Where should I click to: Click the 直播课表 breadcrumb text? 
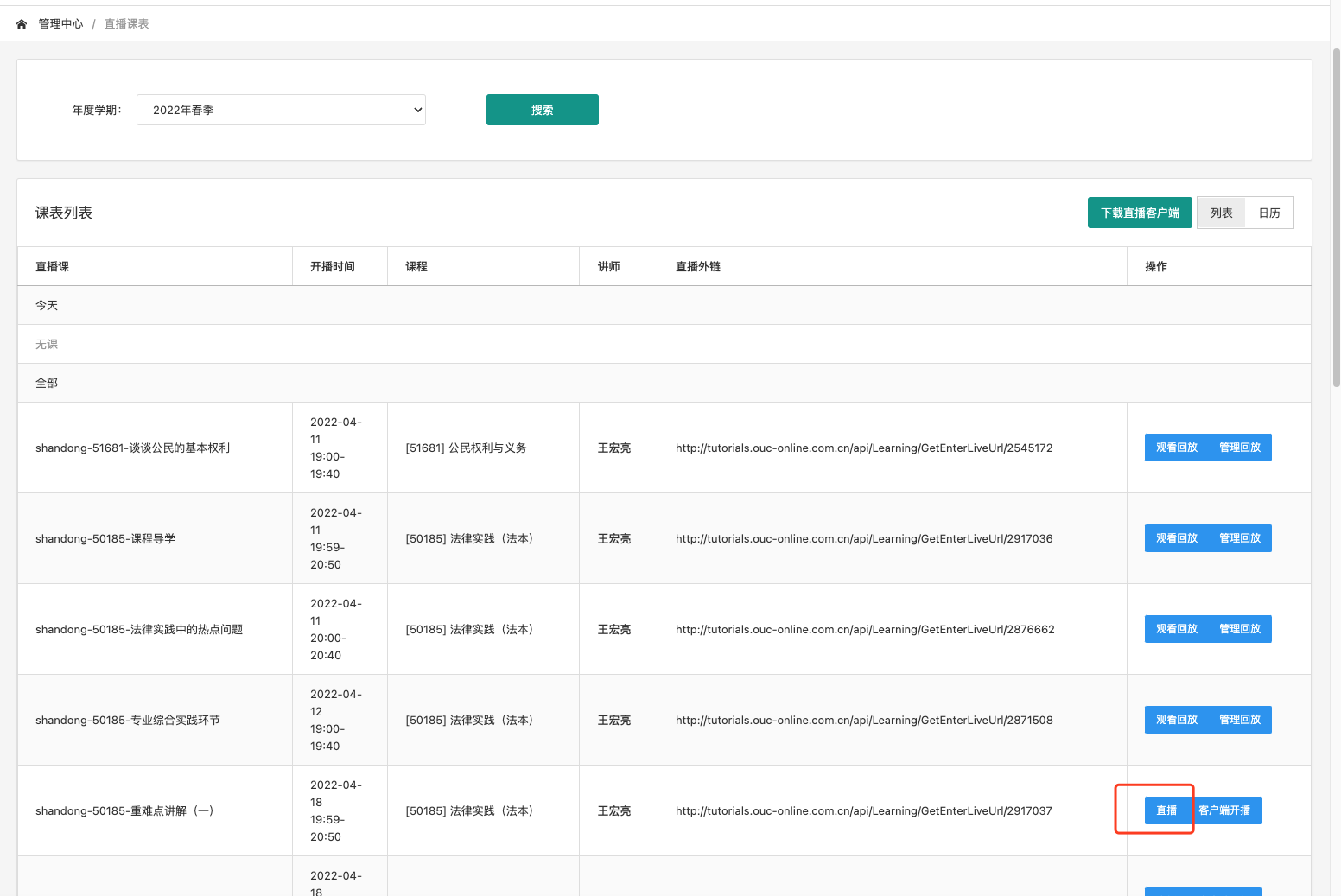point(126,24)
